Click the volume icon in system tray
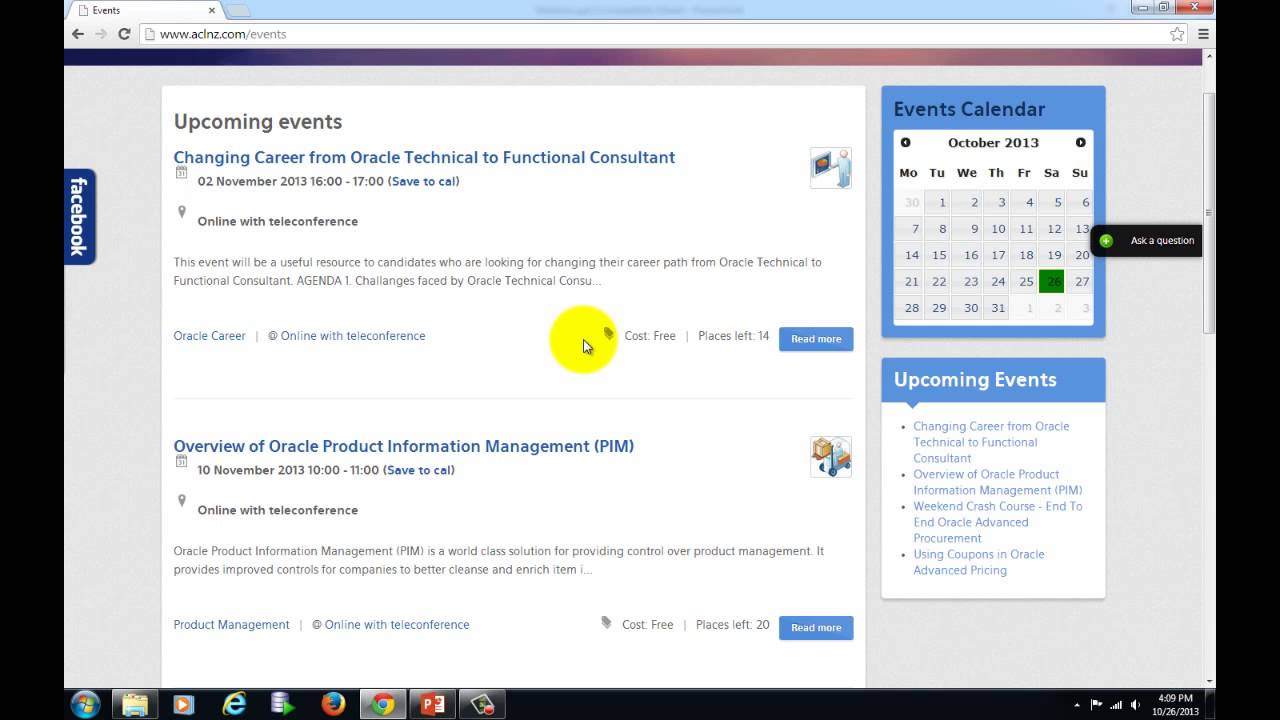 click(1135, 705)
